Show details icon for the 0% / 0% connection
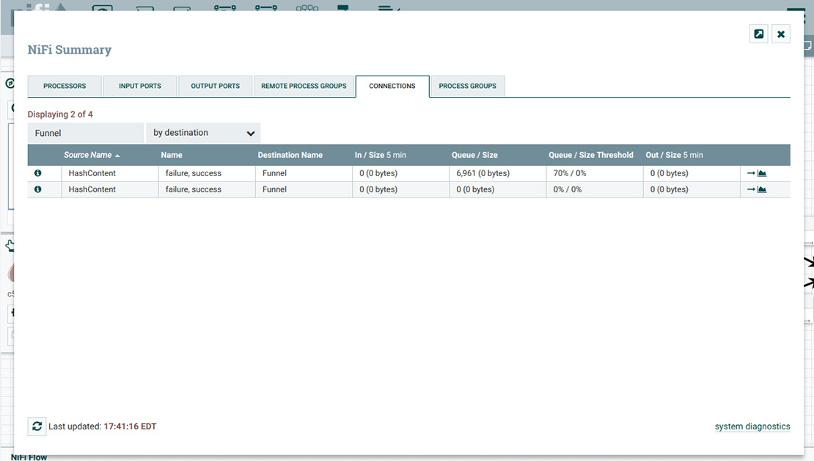 (38, 189)
